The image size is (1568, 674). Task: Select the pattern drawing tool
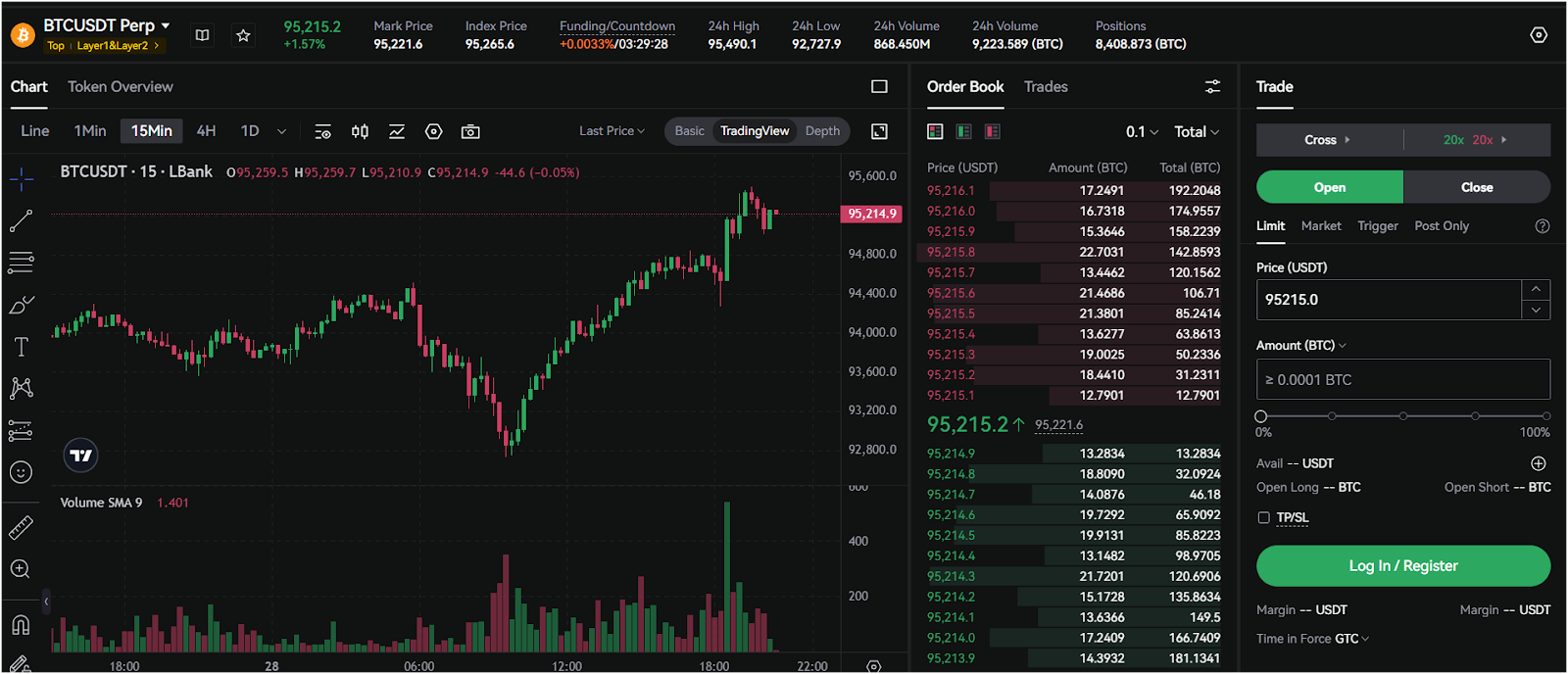point(22,388)
